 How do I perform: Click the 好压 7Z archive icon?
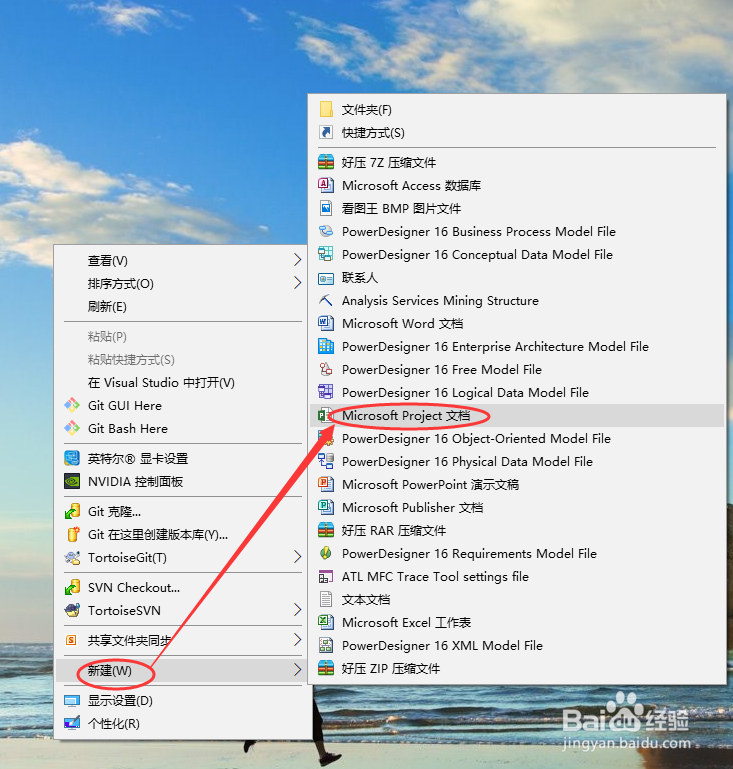(x=326, y=162)
